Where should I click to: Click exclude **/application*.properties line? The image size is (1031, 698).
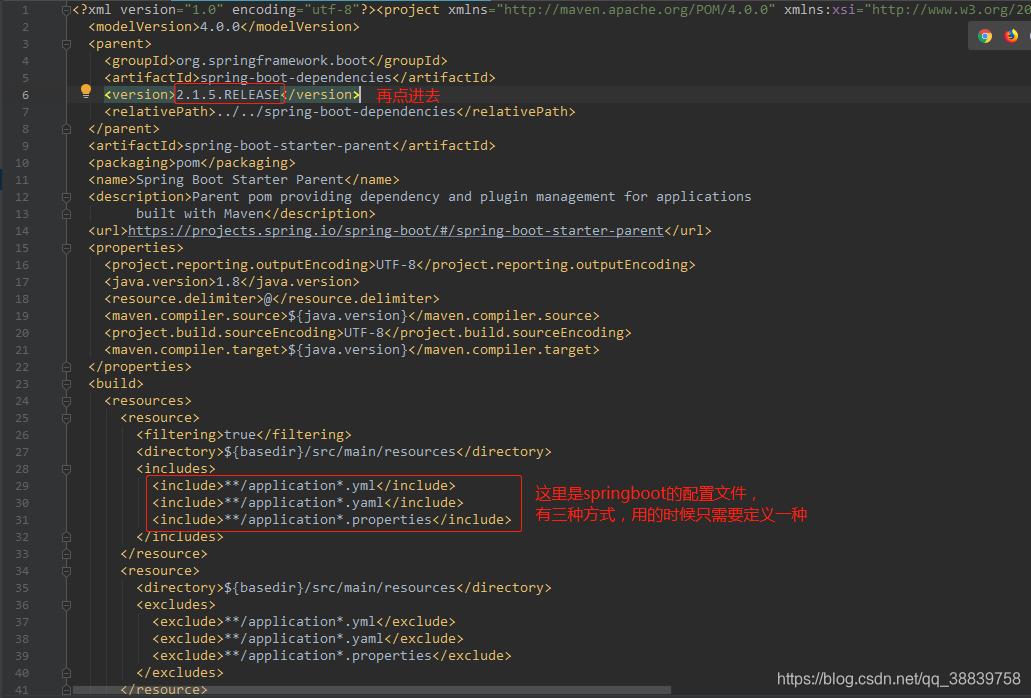click(332, 656)
